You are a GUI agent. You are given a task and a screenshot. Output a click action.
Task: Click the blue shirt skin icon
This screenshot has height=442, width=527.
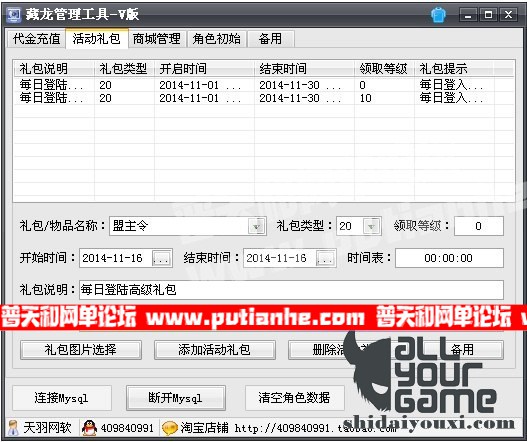(x=439, y=14)
